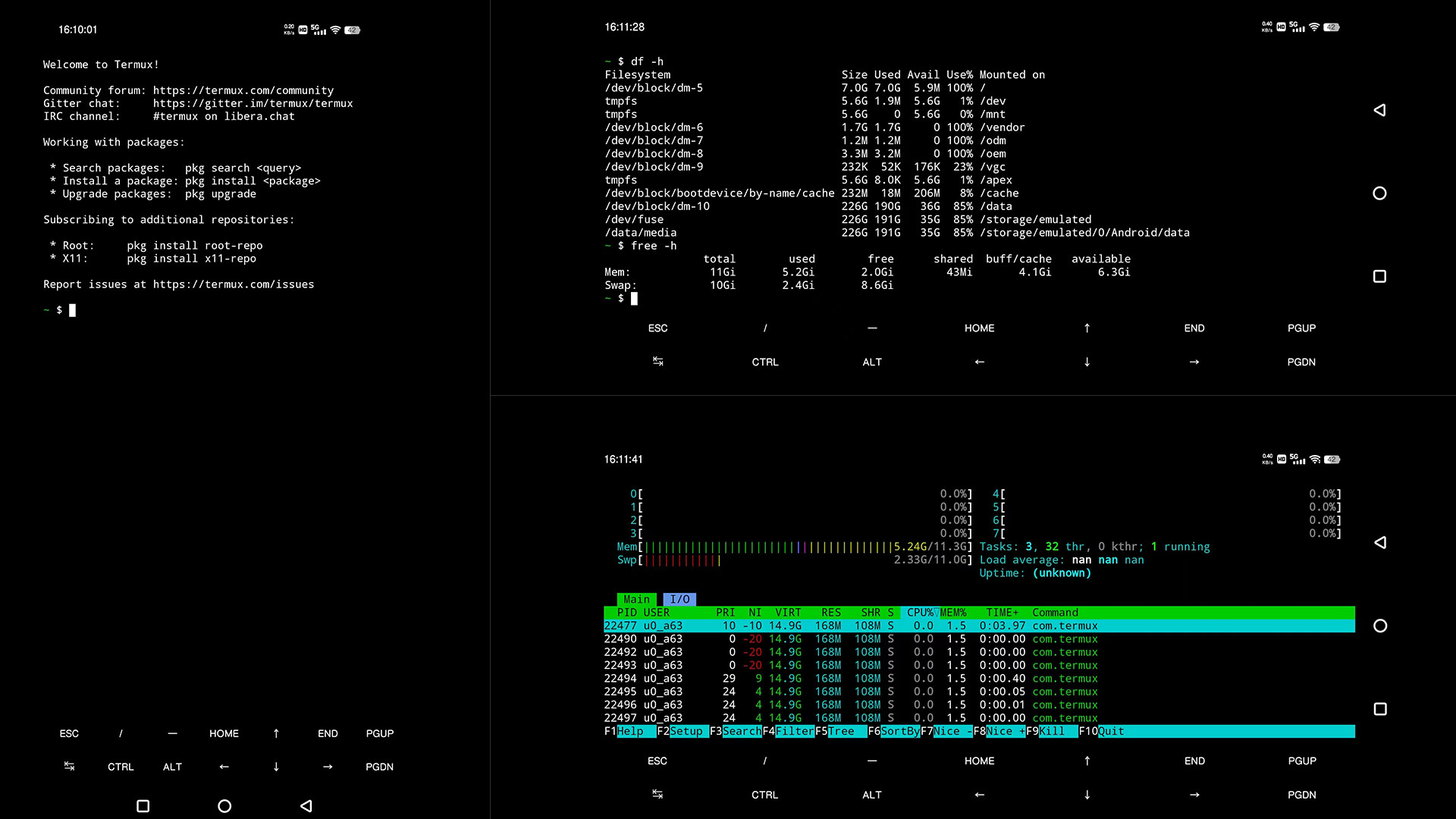Select htop process row PID 22494

(979, 679)
